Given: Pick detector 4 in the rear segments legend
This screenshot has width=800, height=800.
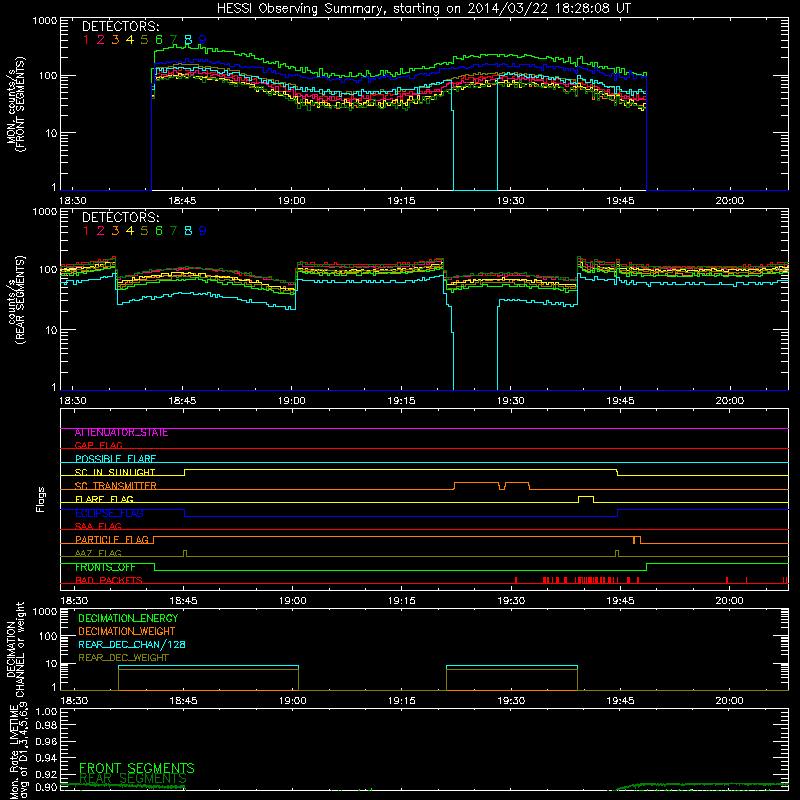Looking at the screenshot, I should coord(130,231).
